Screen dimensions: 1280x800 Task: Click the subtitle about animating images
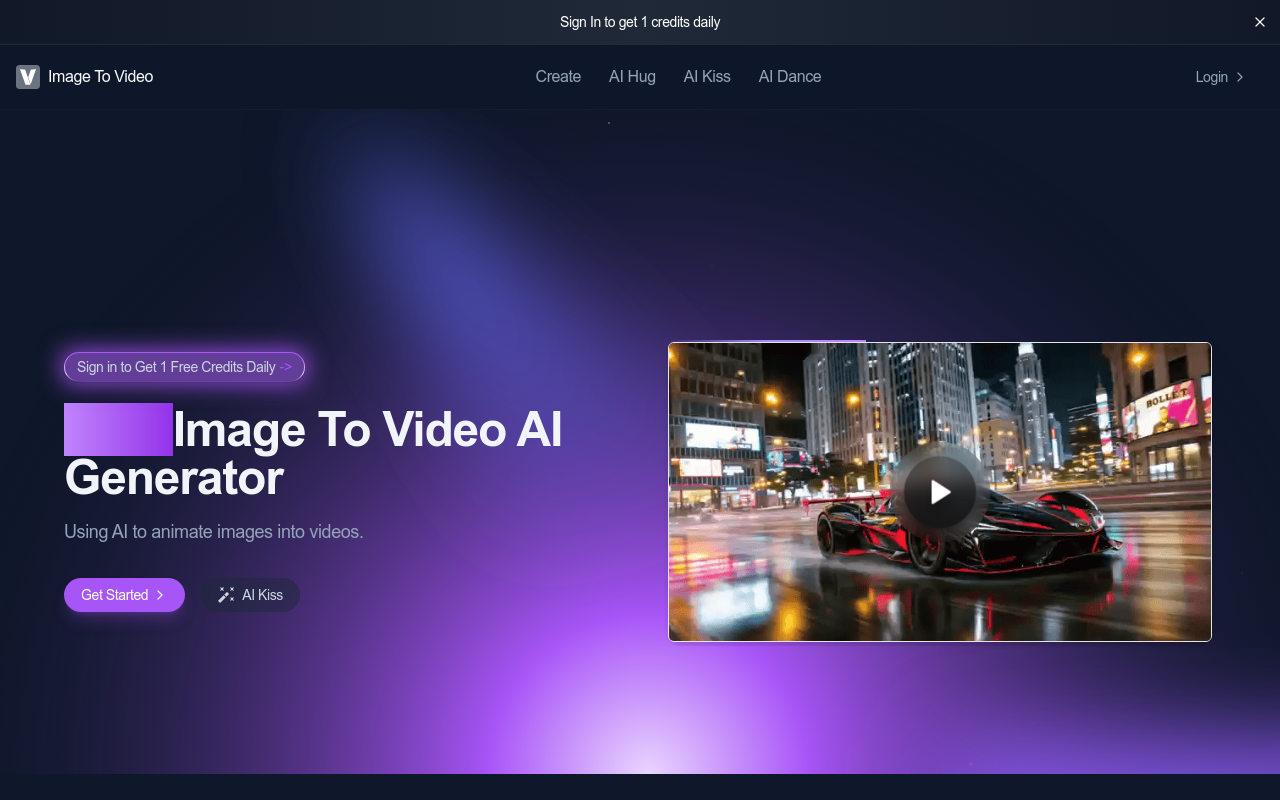pyautogui.click(x=214, y=532)
